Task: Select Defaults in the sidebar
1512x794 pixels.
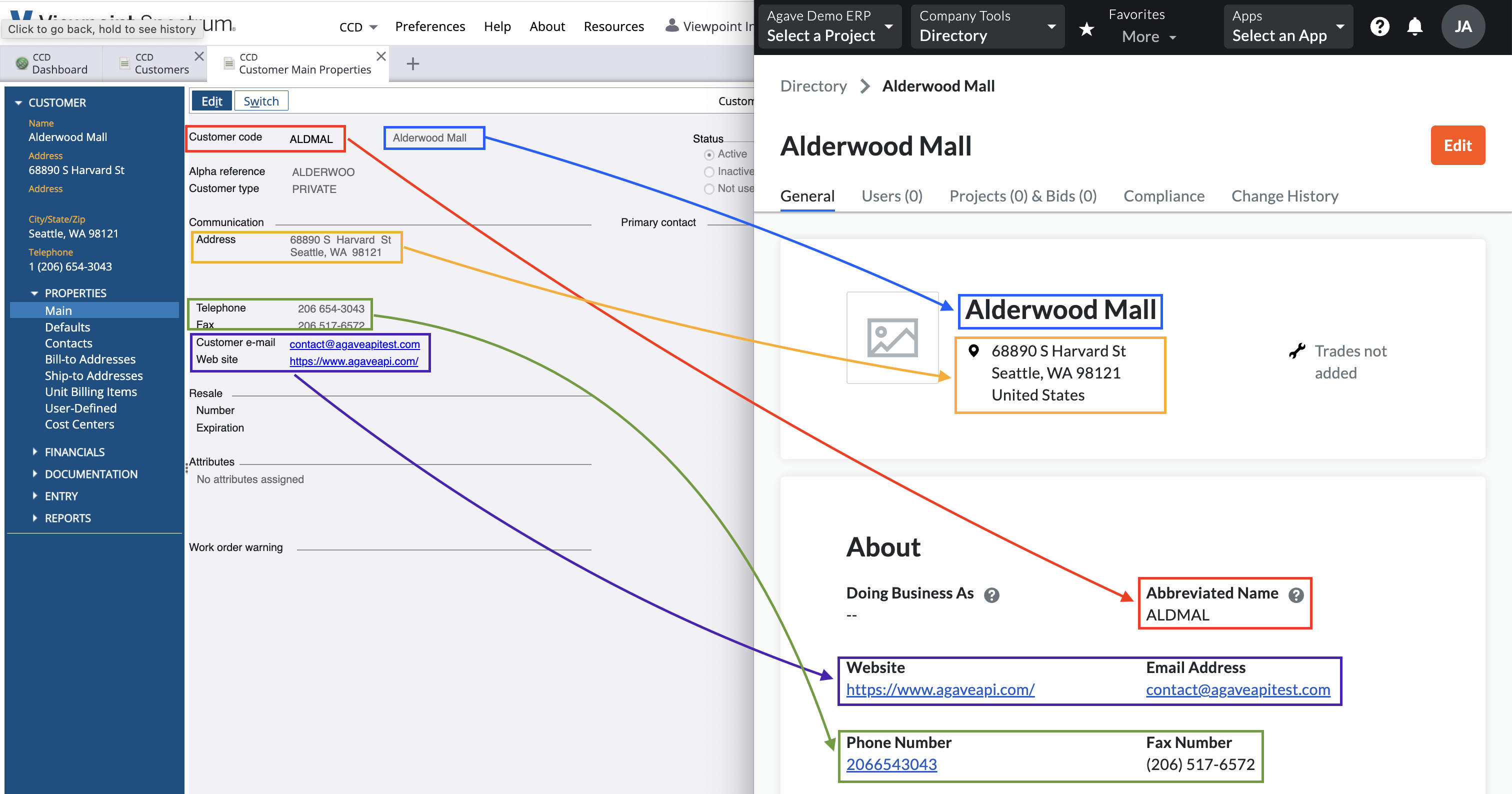Action: [67, 327]
